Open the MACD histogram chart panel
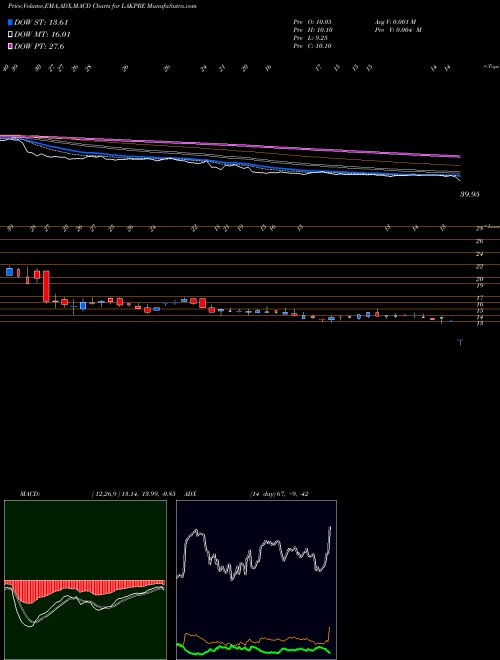 pos(85,580)
